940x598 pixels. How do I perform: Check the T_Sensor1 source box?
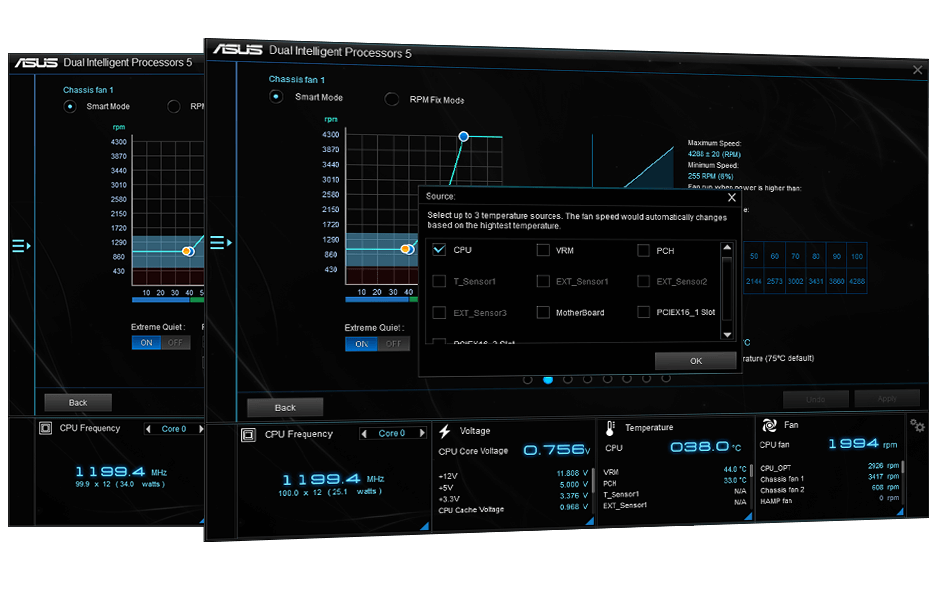click(439, 281)
